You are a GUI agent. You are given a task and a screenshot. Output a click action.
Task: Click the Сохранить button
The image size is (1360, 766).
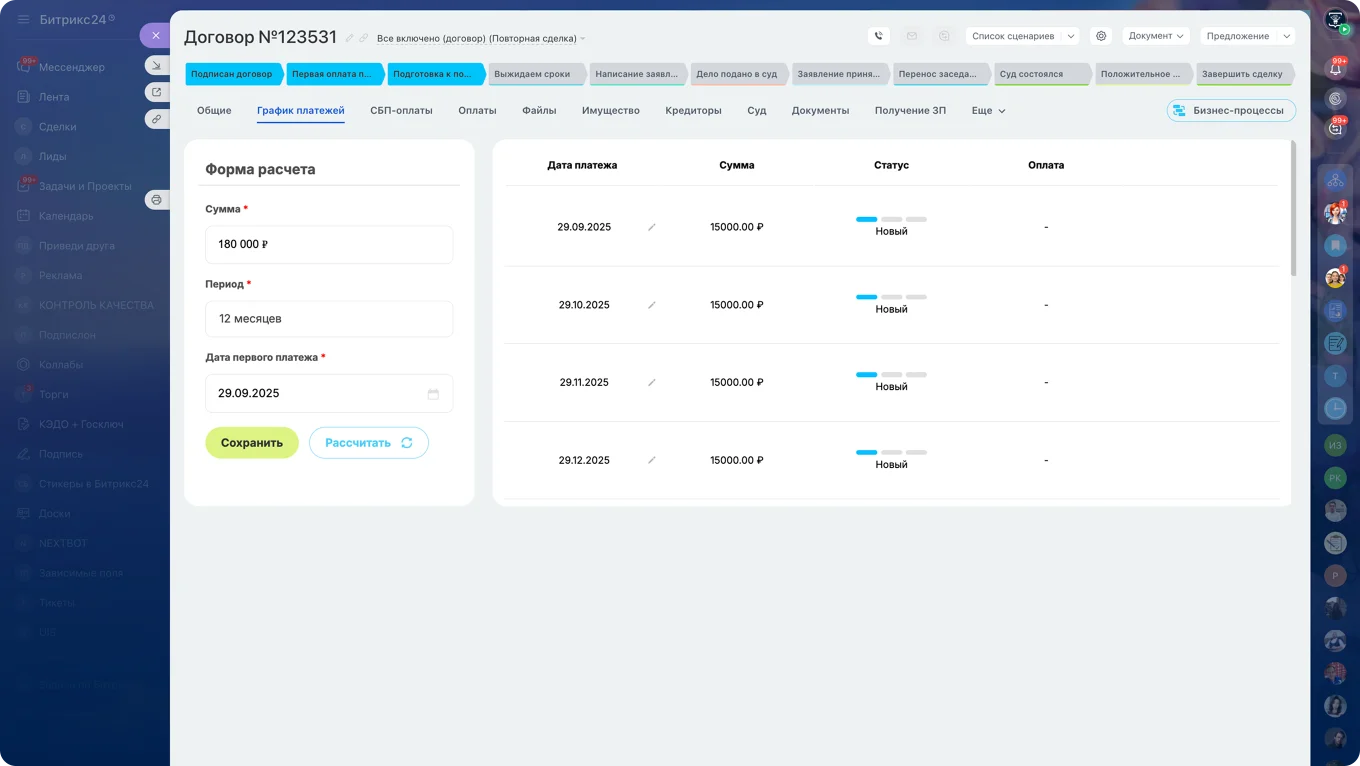pyautogui.click(x=251, y=442)
